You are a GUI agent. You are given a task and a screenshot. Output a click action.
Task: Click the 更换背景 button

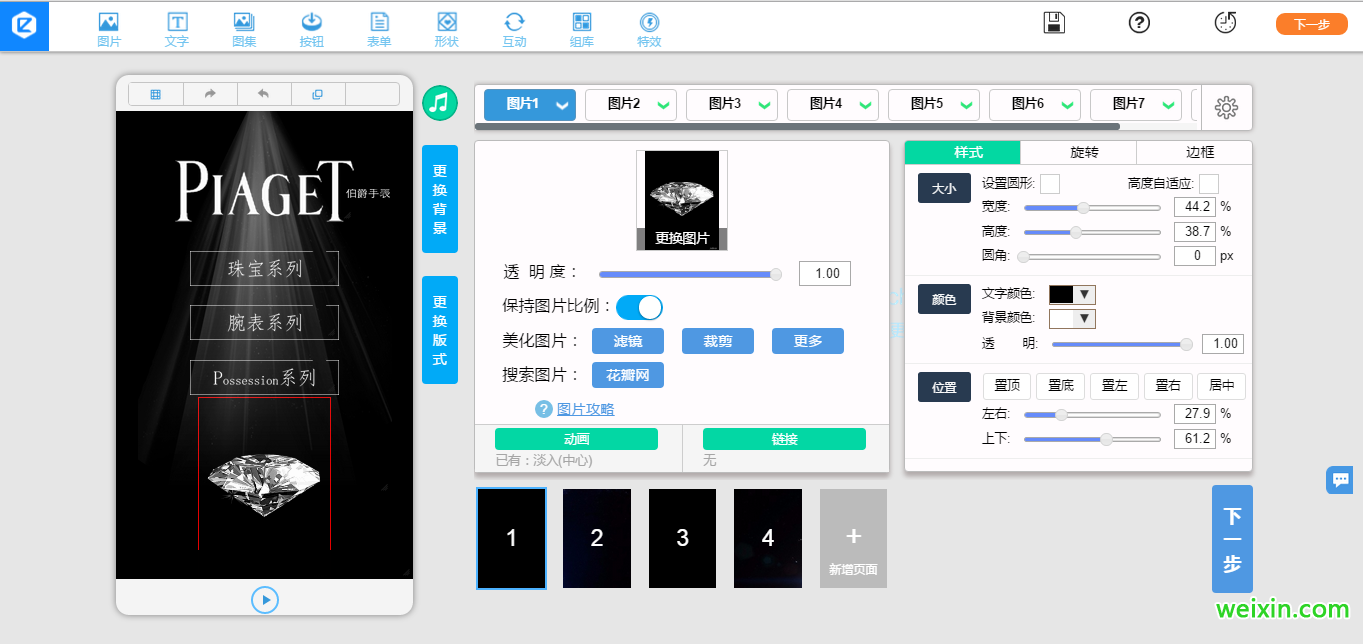point(440,199)
